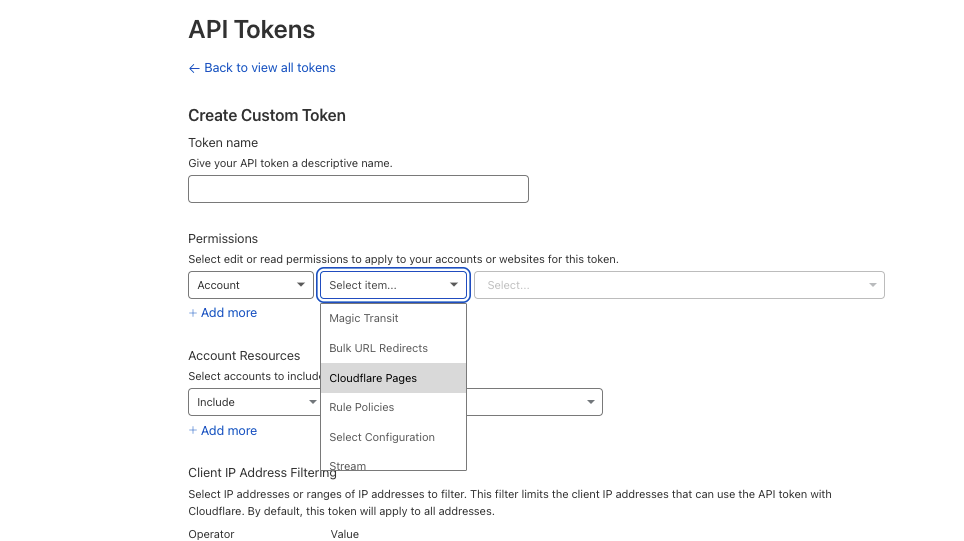Click Add more under Permissions
Image resolution: width=964 pixels, height=541 pixels.
coord(228,313)
